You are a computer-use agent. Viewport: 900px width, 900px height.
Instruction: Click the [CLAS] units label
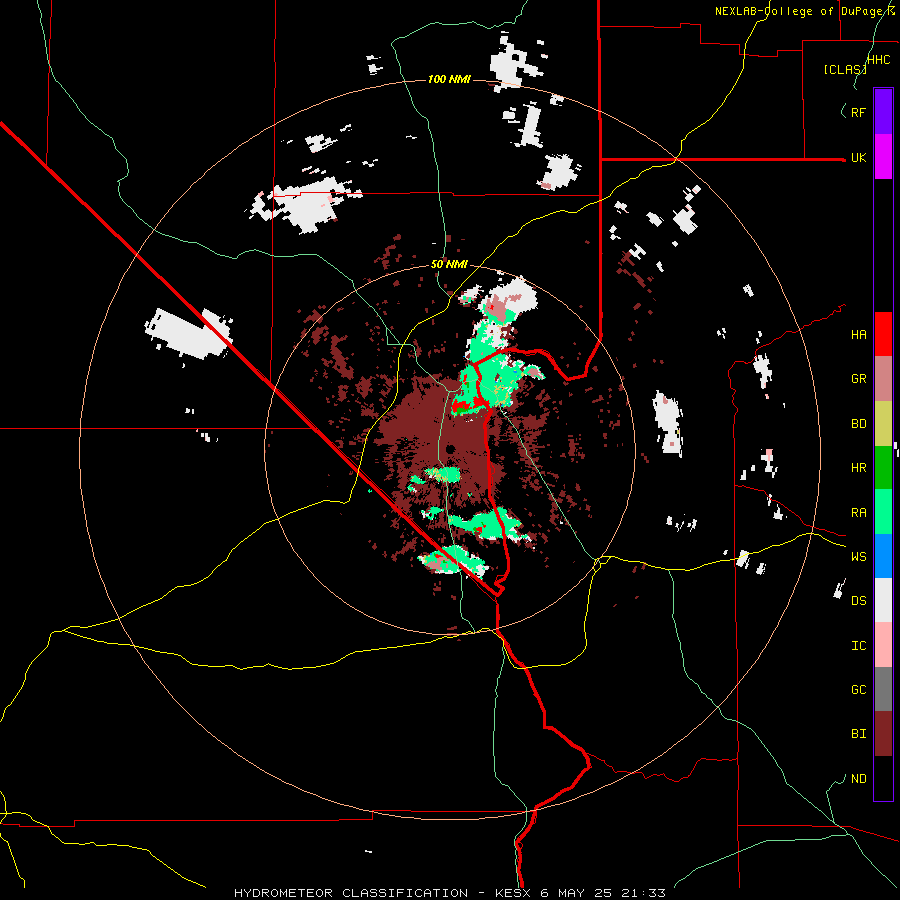point(845,69)
